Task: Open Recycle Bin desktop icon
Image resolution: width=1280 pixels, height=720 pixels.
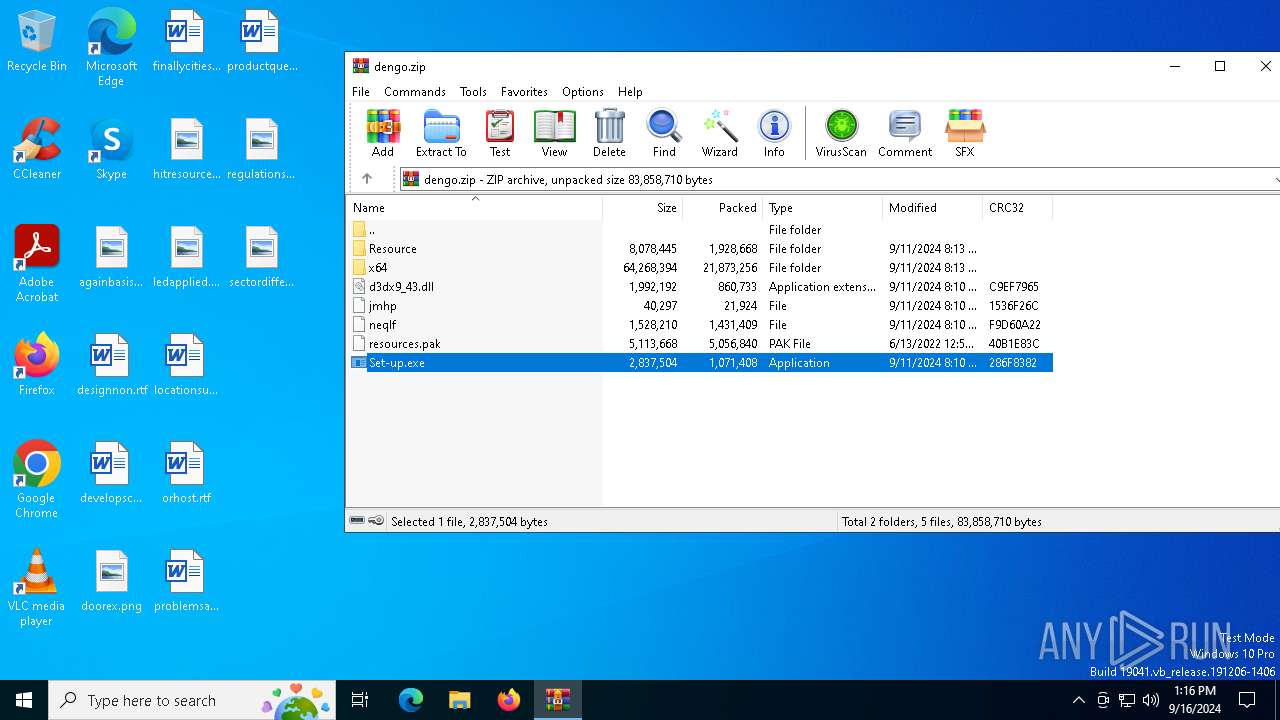Action: tap(37, 42)
